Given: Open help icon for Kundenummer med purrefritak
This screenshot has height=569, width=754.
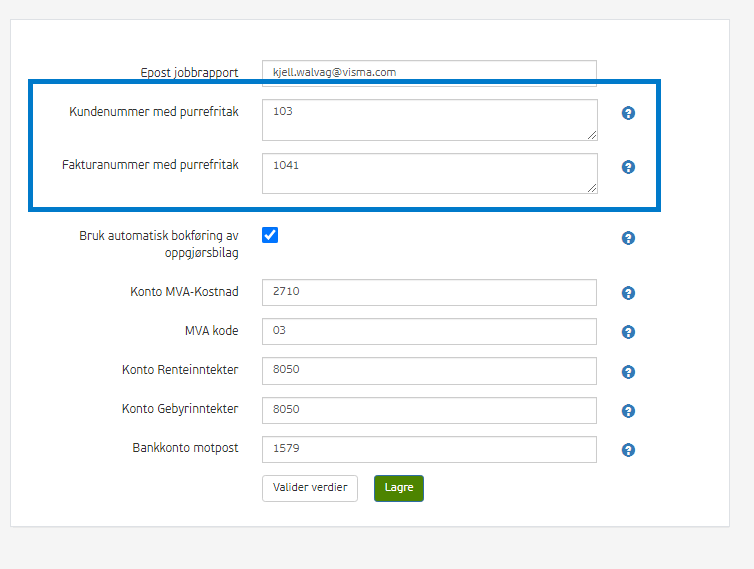Looking at the screenshot, I should tap(628, 113).
